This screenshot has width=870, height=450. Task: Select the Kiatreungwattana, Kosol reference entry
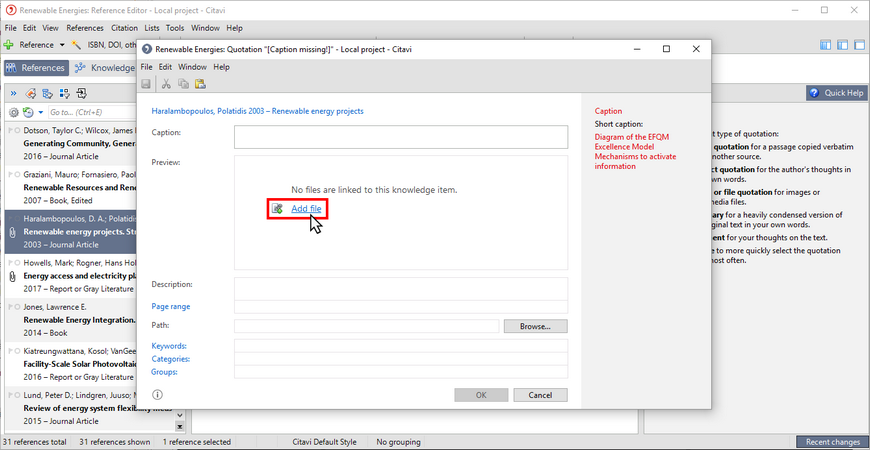[71, 364]
